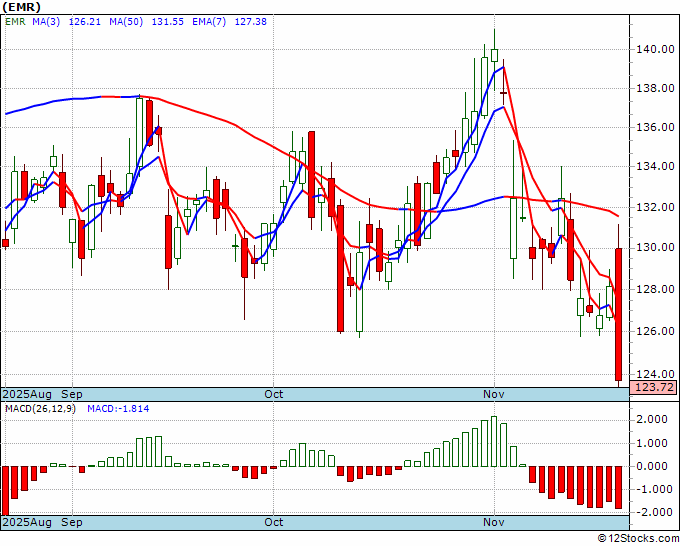This screenshot has width=680, height=546.
Task: Click the 126.21 MA(3) value
Action: pos(85,22)
